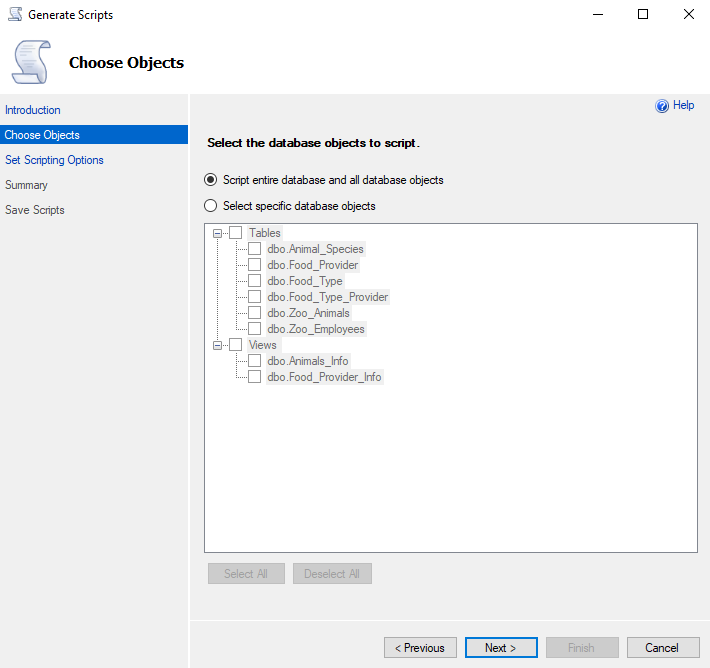Enable the dbo.Food_Type checkbox
The width and height of the screenshot is (710, 668).
click(254, 281)
